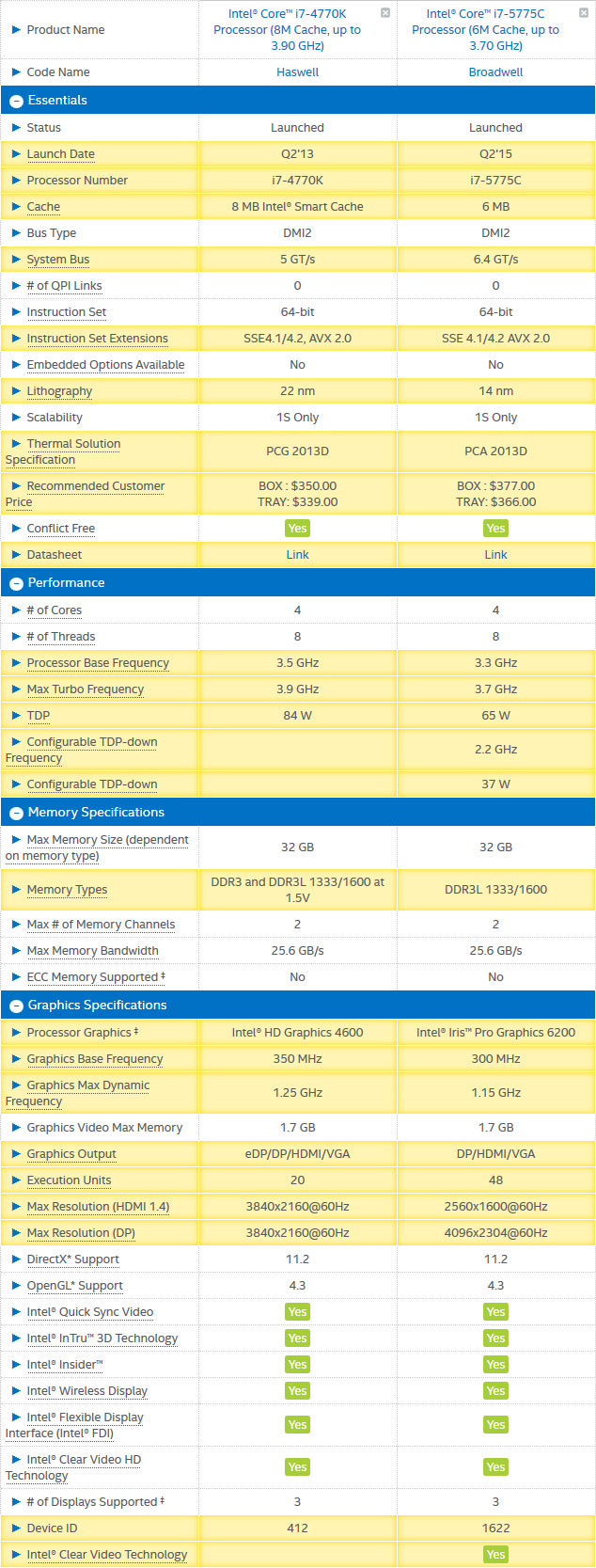Expand the Product Name row arrow
The image size is (596, 1568).
[16, 30]
